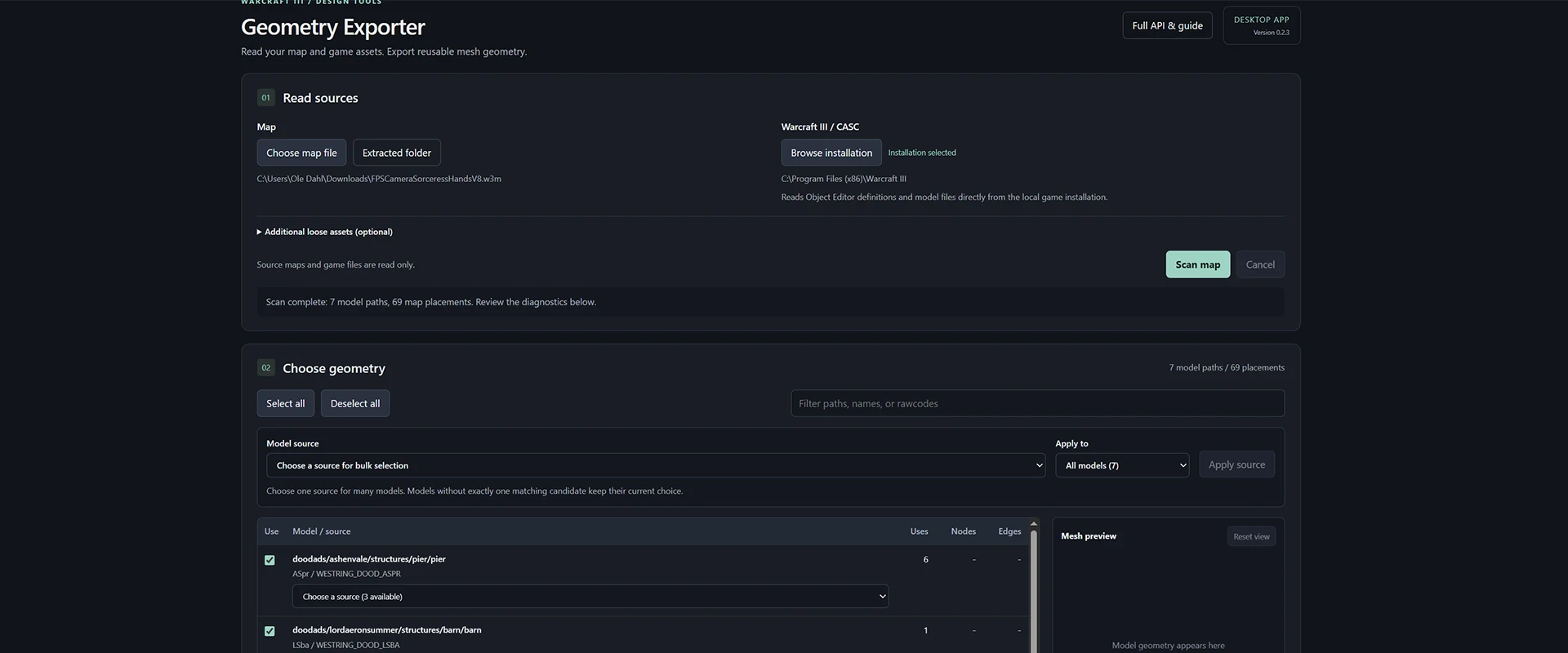The height and width of the screenshot is (653, 1568).
Task: Select the Extracted folder option
Action: (x=397, y=153)
